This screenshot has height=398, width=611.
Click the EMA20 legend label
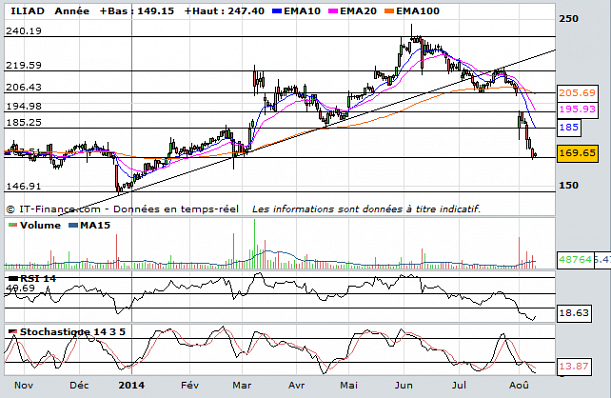click(x=358, y=11)
